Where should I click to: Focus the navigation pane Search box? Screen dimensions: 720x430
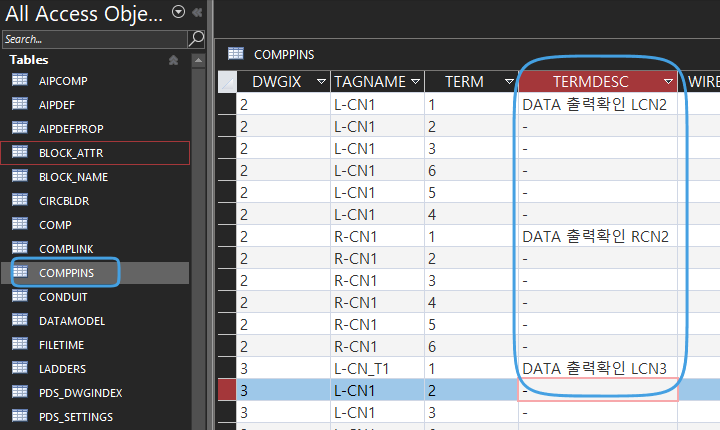pos(95,40)
